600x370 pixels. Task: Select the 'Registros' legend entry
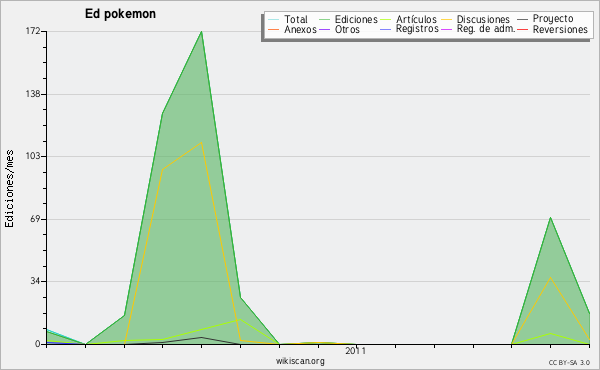[x=417, y=29]
